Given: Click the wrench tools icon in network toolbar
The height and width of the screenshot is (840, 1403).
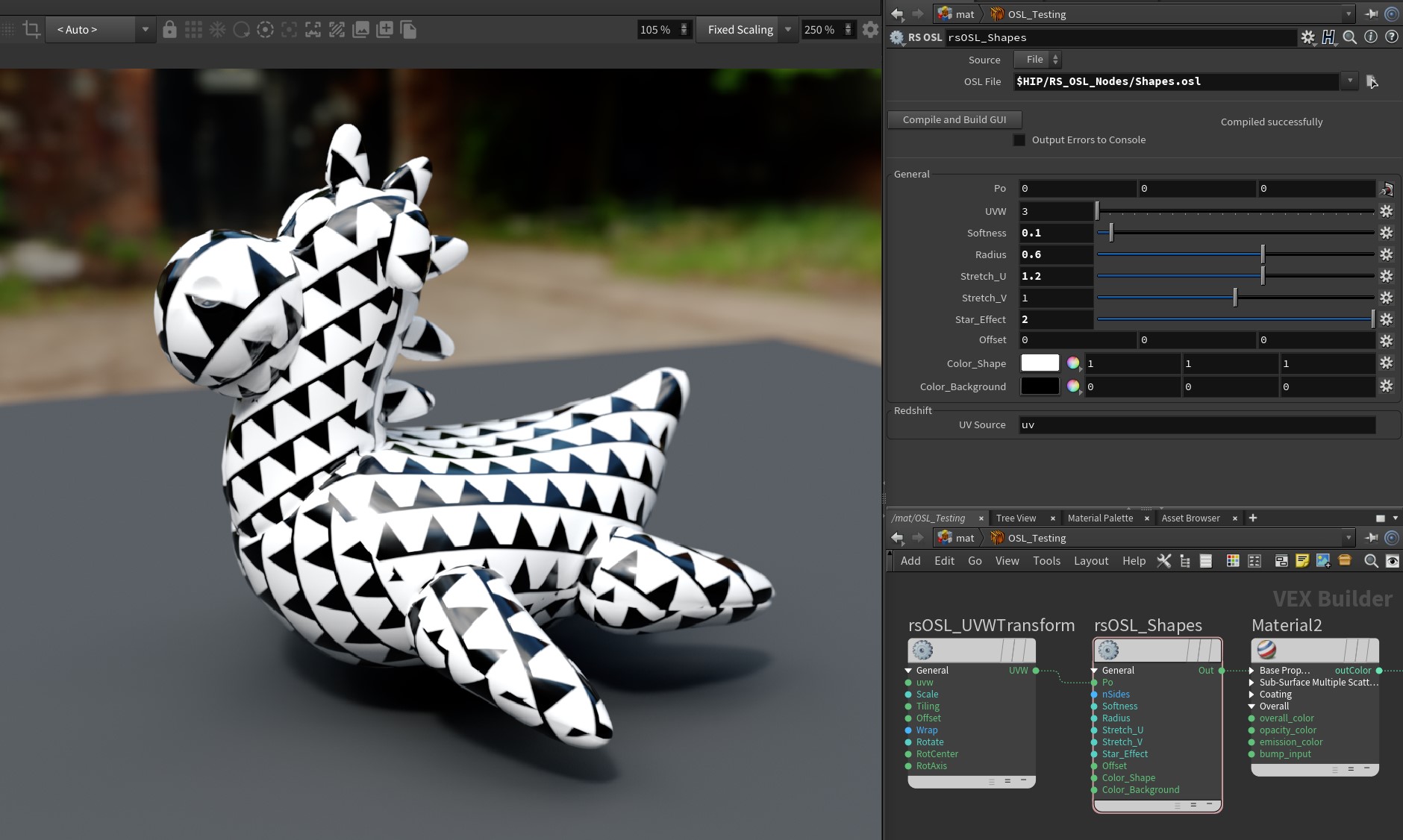Looking at the screenshot, I should [x=1163, y=561].
